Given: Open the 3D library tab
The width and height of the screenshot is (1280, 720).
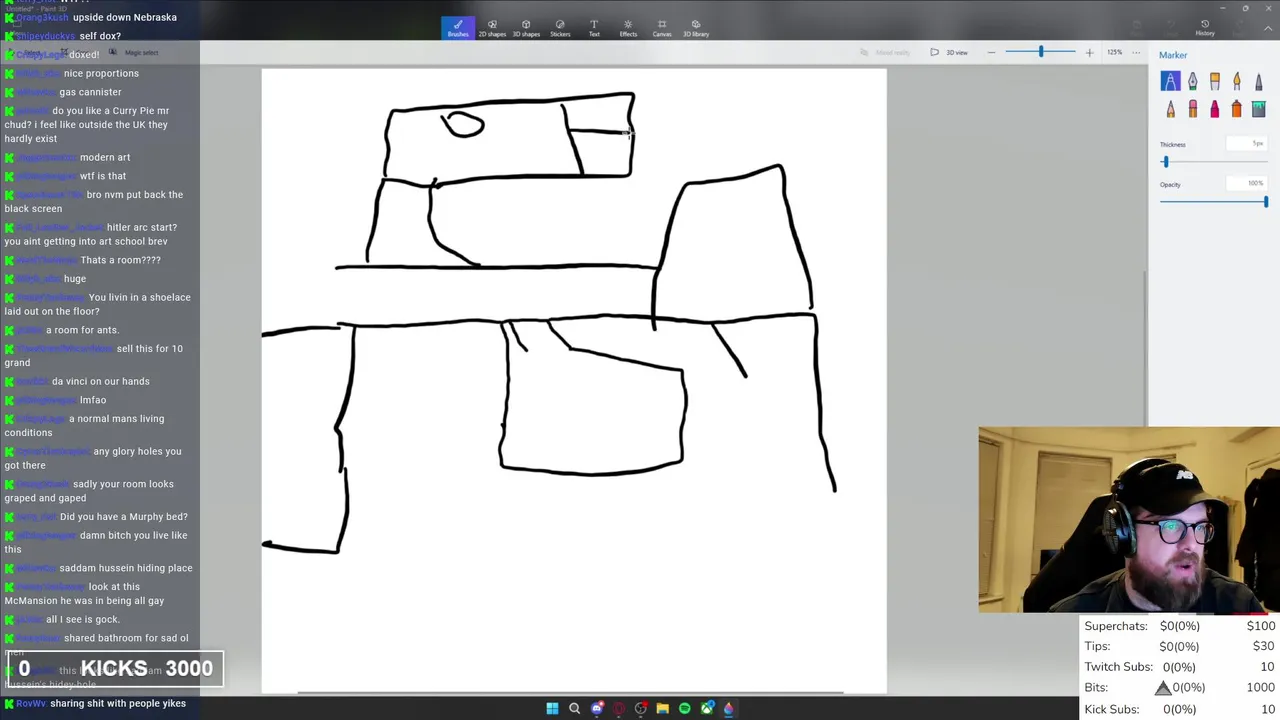Looking at the screenshot, I should pos(696,28).
